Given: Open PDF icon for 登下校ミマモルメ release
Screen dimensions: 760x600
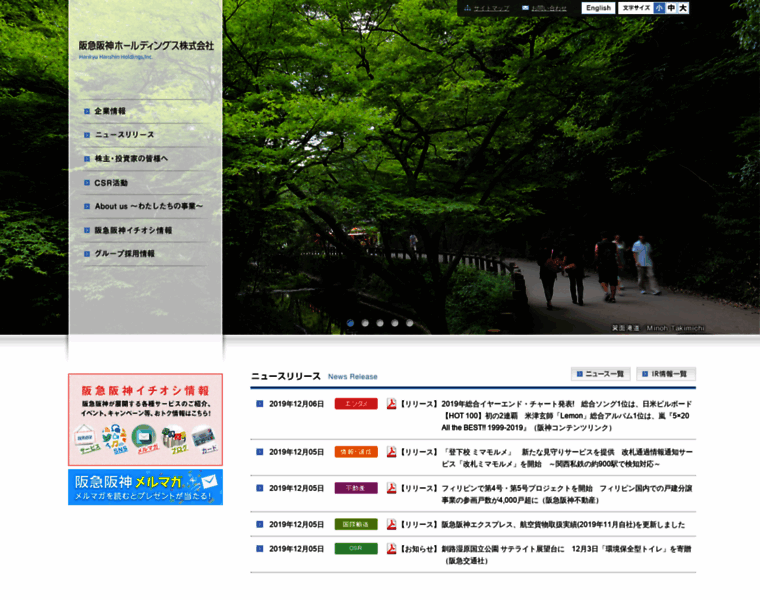Looking at the screenshot, I should click(391, 452).
